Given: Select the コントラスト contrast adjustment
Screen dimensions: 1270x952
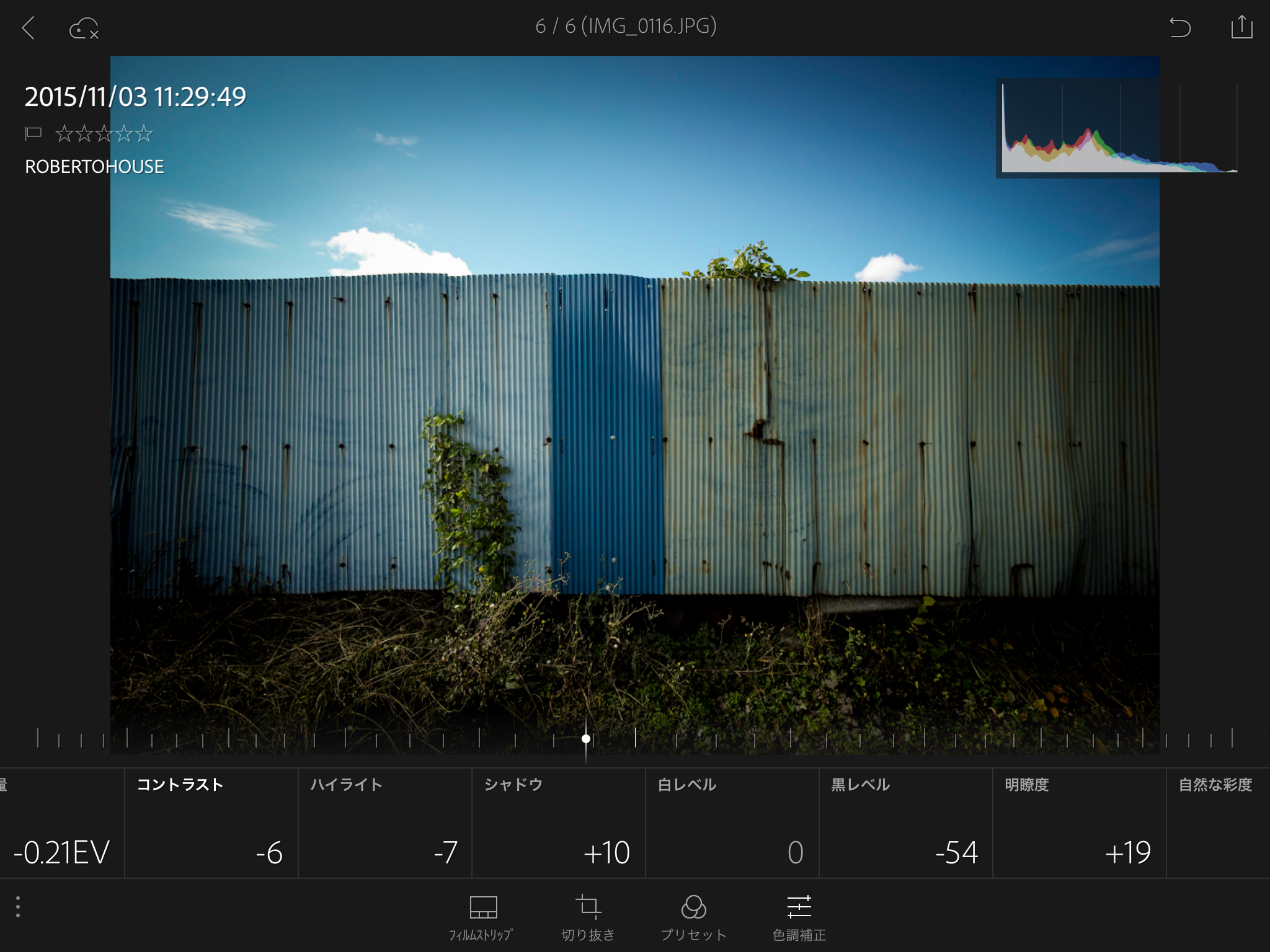Looking at the screenshot, I should tap(211, 823).
